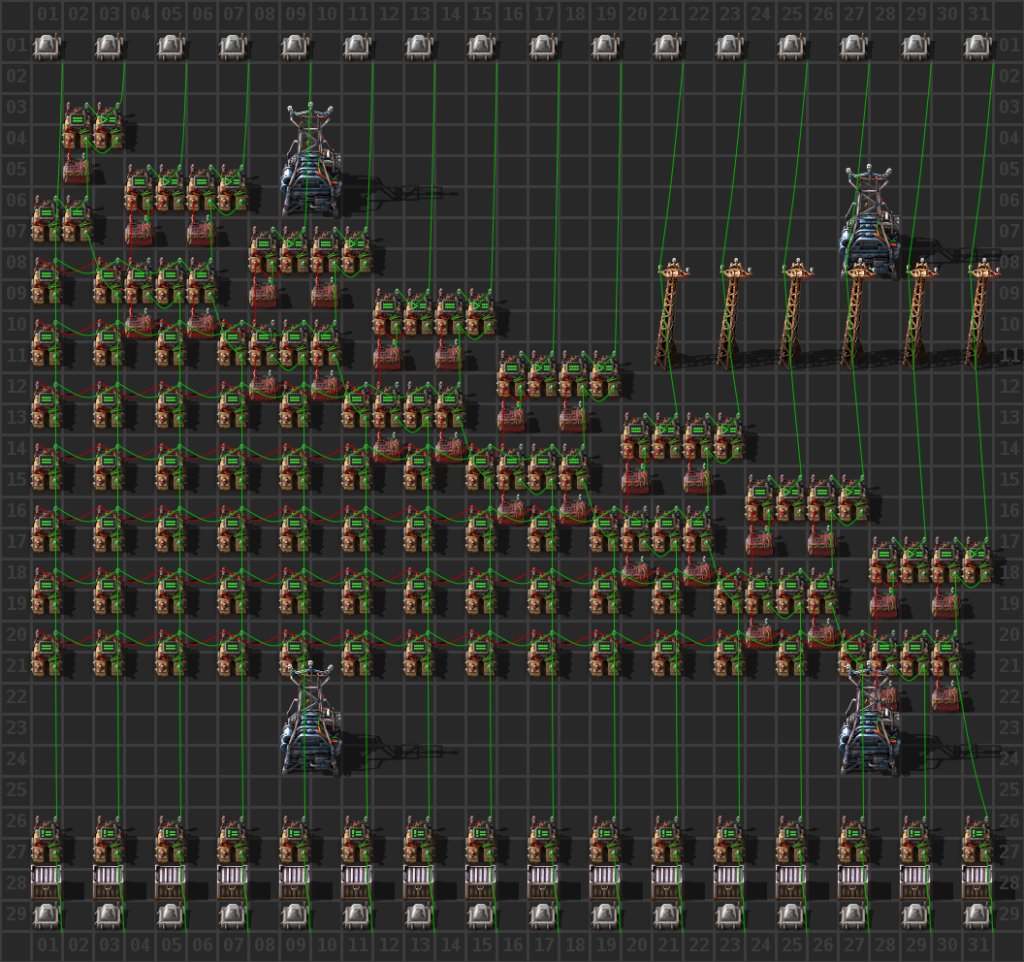
Task: Open the red constant combinator at column 16, row 13
Action: coord(510,418)
